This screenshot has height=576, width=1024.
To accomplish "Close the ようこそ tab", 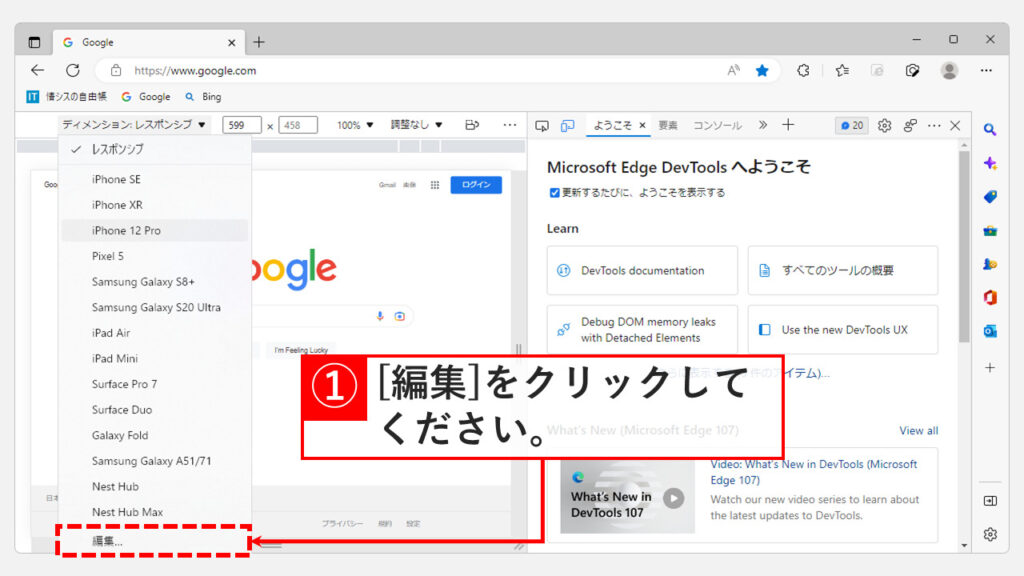I will coord(643,125).
